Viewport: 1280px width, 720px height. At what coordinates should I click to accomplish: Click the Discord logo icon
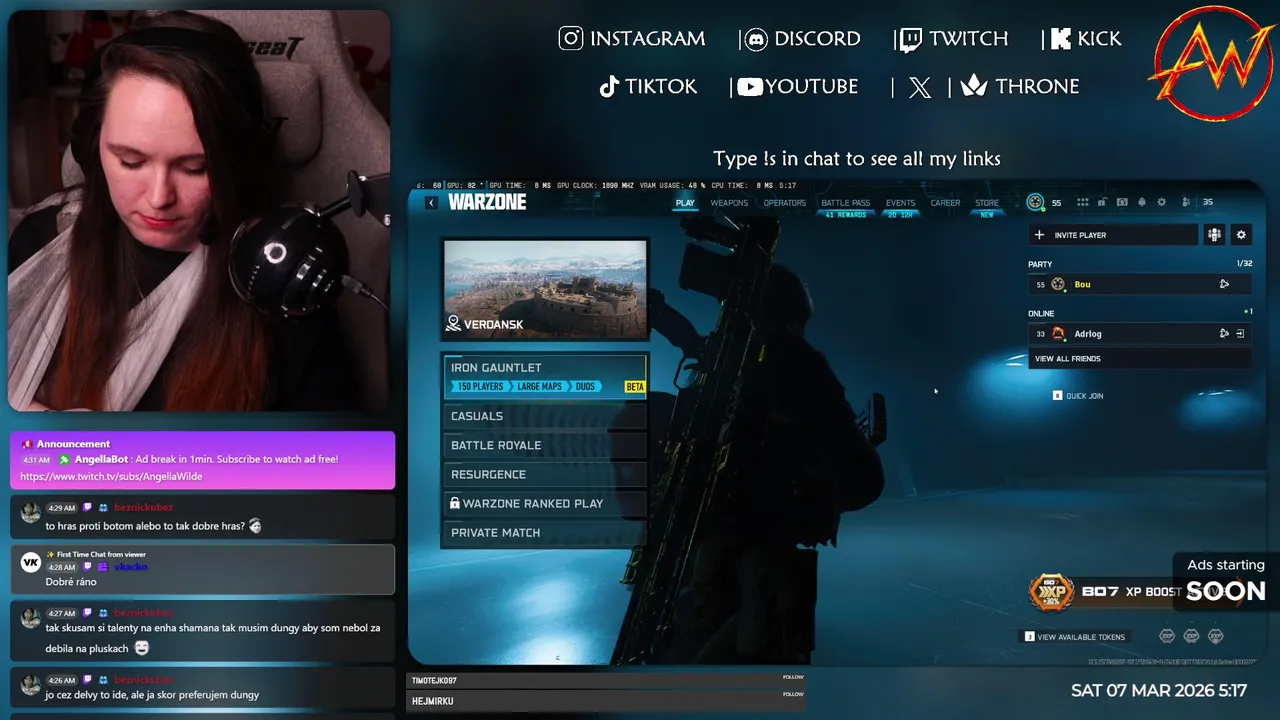[x=757, y=39]
